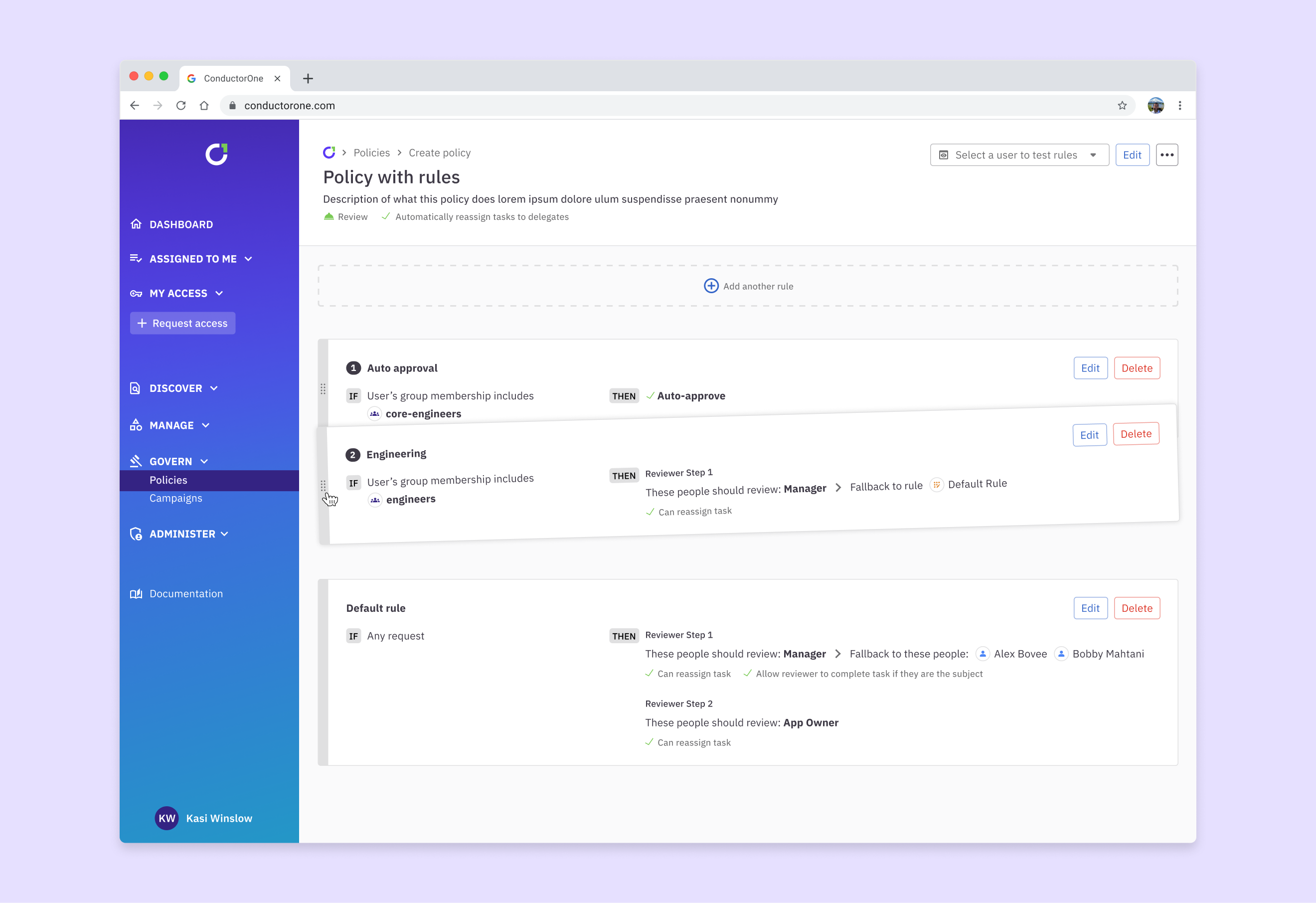
Task: Click the KW user avatar
Action: [x=166, y=818]
